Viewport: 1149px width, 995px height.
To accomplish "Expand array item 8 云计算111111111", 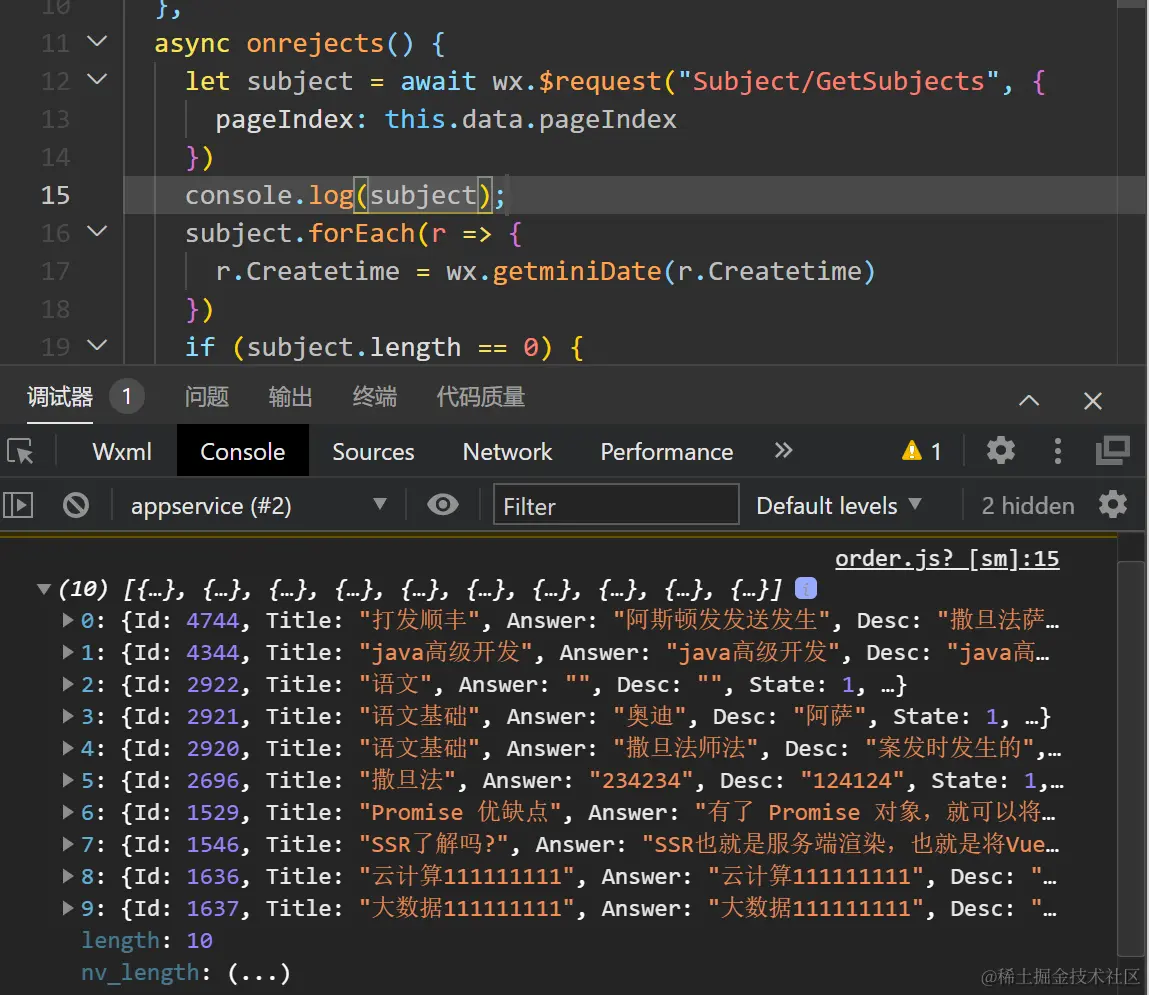I will pyautogui.click(x=67, y=876).
